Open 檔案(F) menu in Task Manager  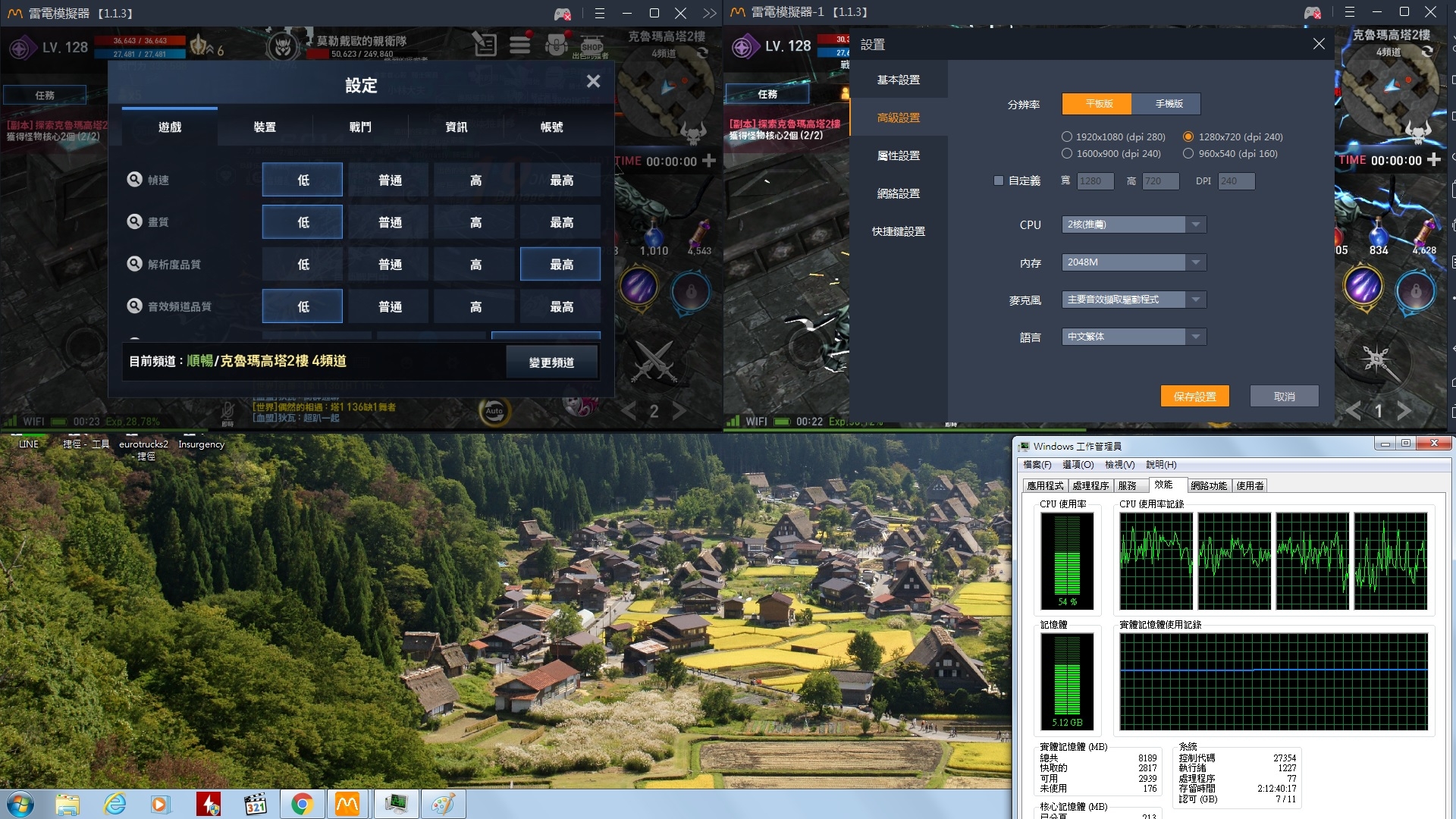click(1037, 465)
